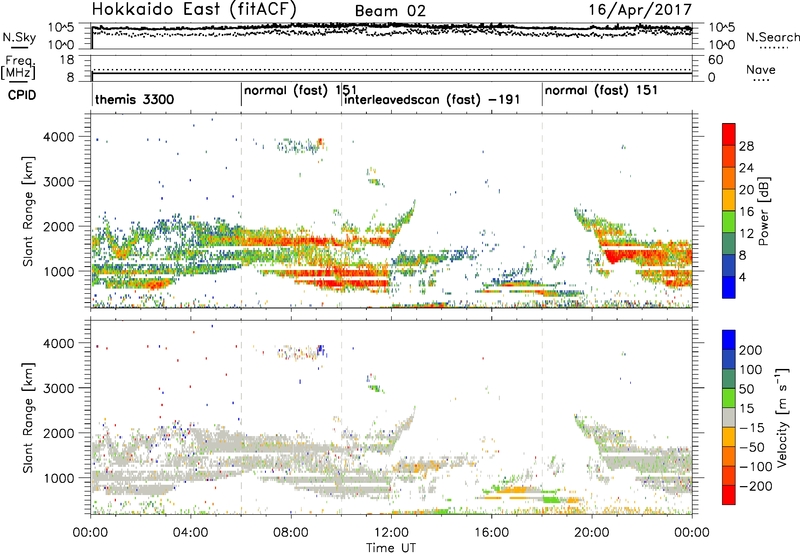Click the '04:00' time axis label
This screenshot has height=554, width=800.
pyautogui.click(x=191, y=533)
